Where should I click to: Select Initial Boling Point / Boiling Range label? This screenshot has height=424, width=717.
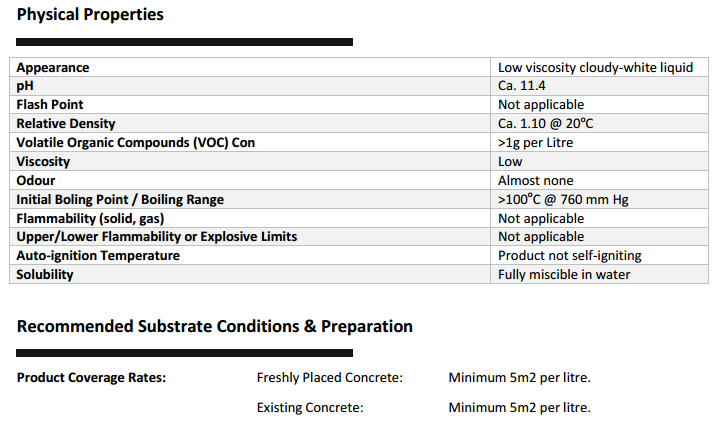pyautogui.click(x=120, y=200)
